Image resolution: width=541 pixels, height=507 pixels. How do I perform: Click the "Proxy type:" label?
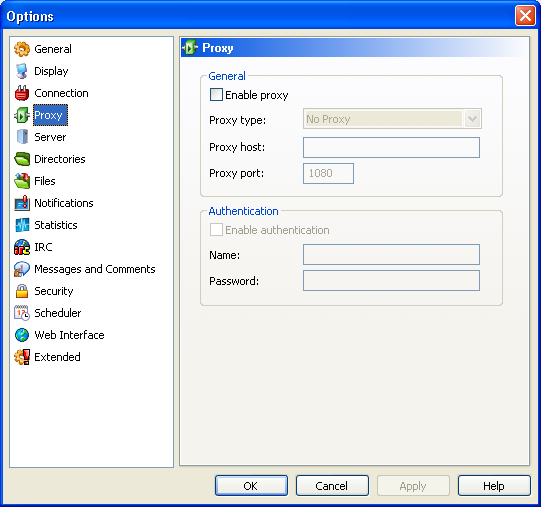237,120
